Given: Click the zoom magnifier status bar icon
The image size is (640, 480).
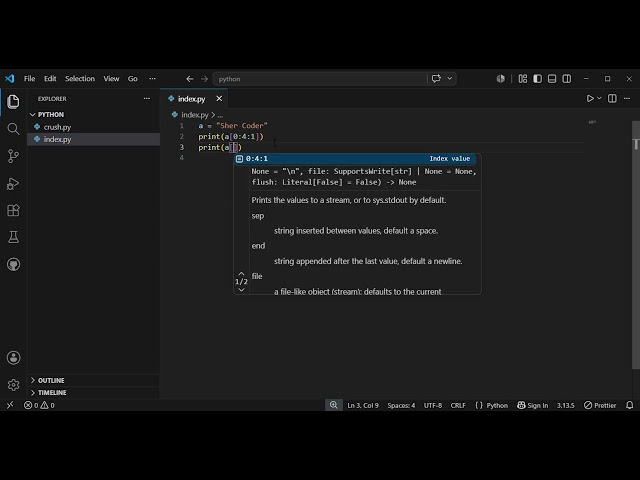Looking at the screenshot, I should pos(333,405).
